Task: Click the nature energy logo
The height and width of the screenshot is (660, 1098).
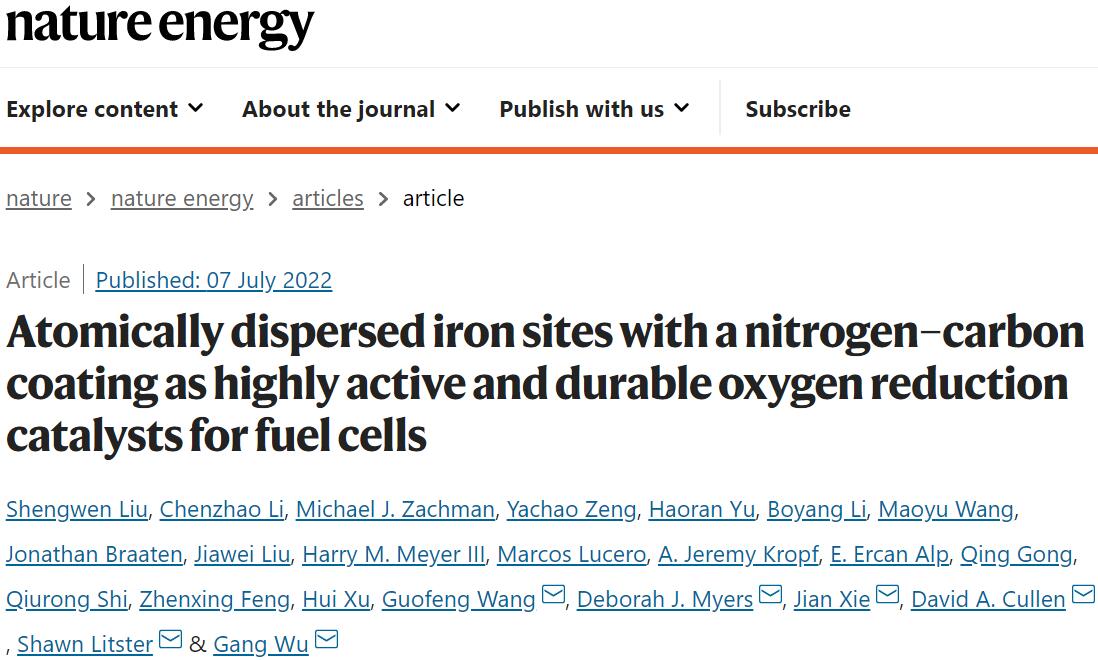Action: click(x=160, y=25)
